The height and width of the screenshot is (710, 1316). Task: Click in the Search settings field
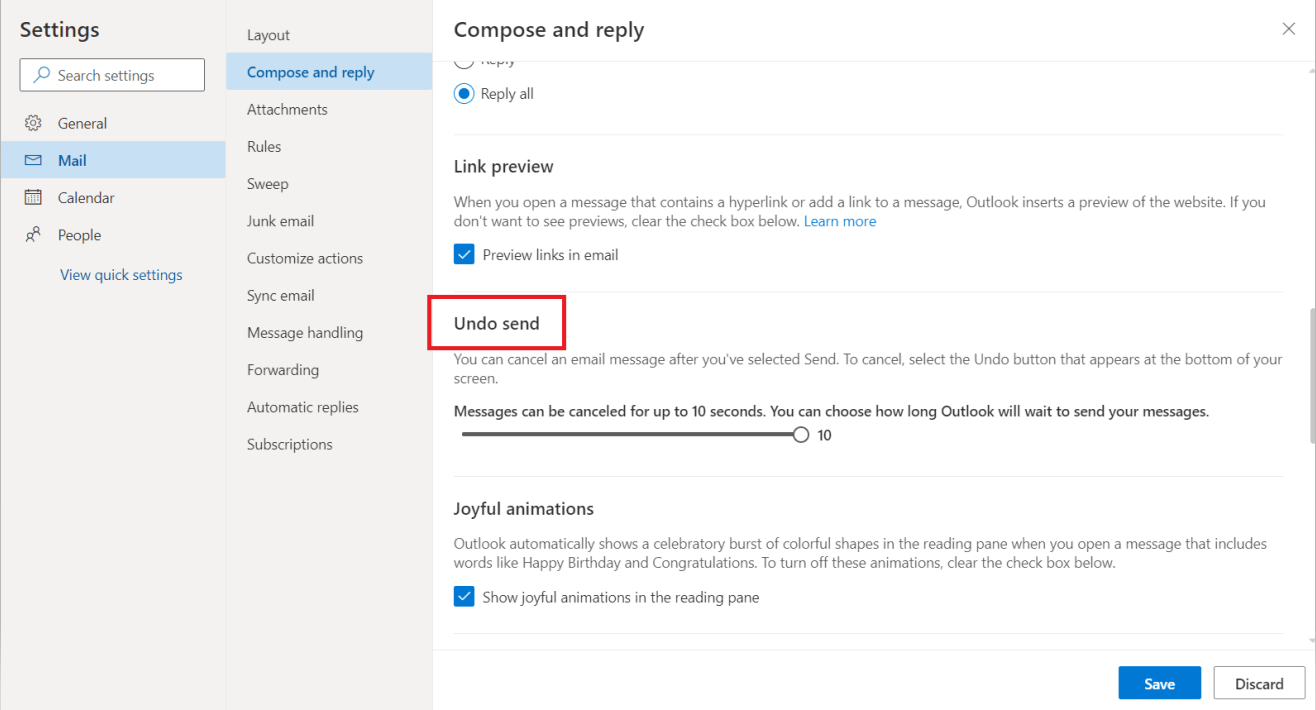(112, 75)
